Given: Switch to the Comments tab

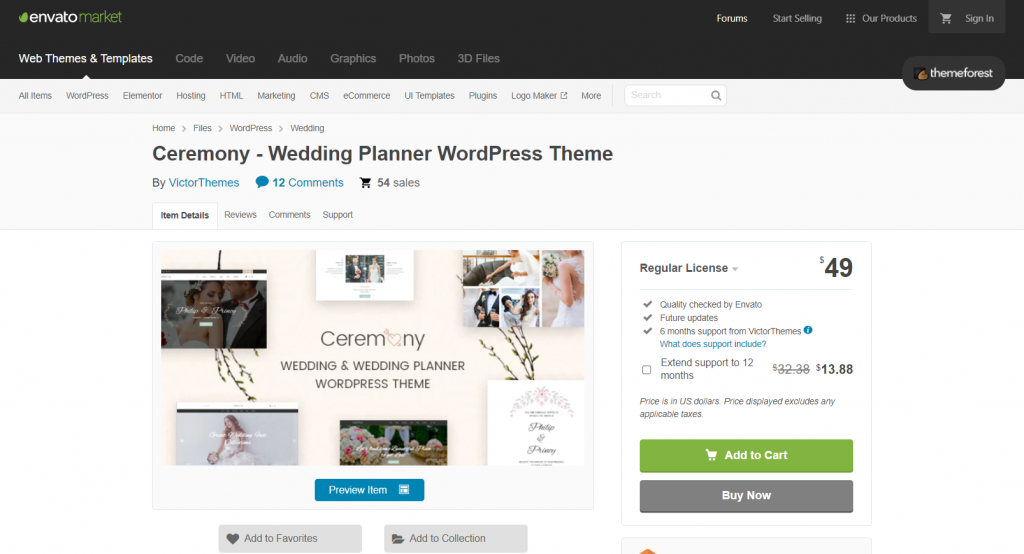Looking at the screenshot, I should pyautogui.click(x=289, y=215).
